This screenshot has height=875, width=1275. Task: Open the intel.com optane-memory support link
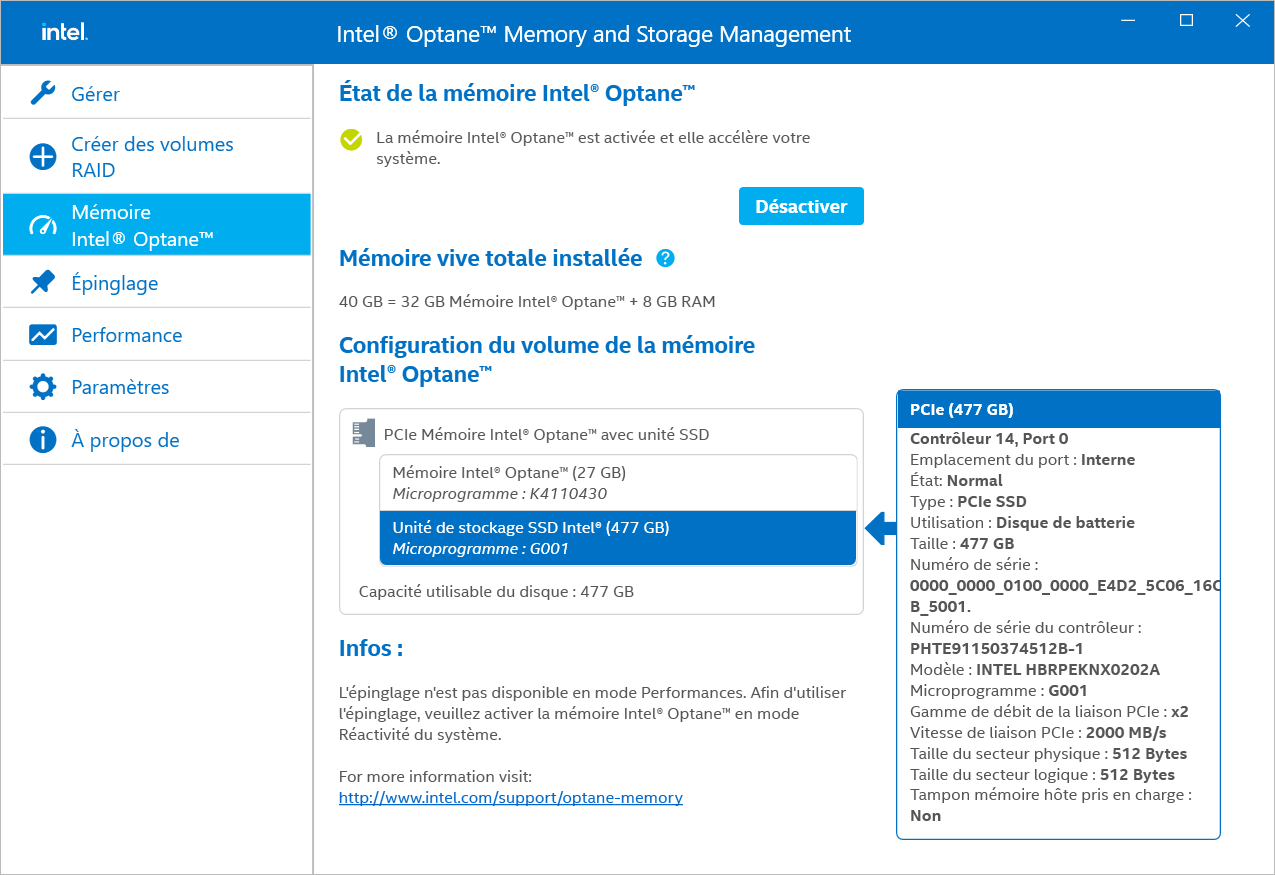[x=510, y=798]
